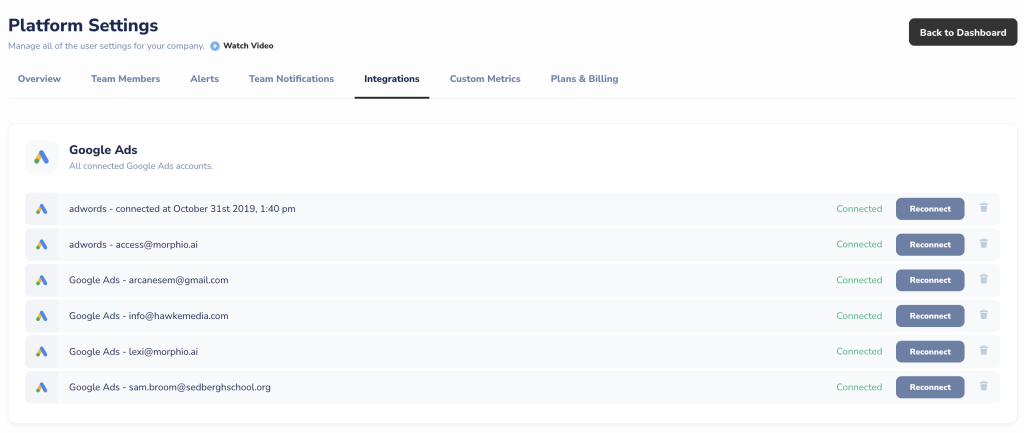Click Google Ads icon in lexi@morphio.ai row
Image resolution: width=1024 pixels, height=433 pixels.
pyautogui.click(x=42, y=351)
